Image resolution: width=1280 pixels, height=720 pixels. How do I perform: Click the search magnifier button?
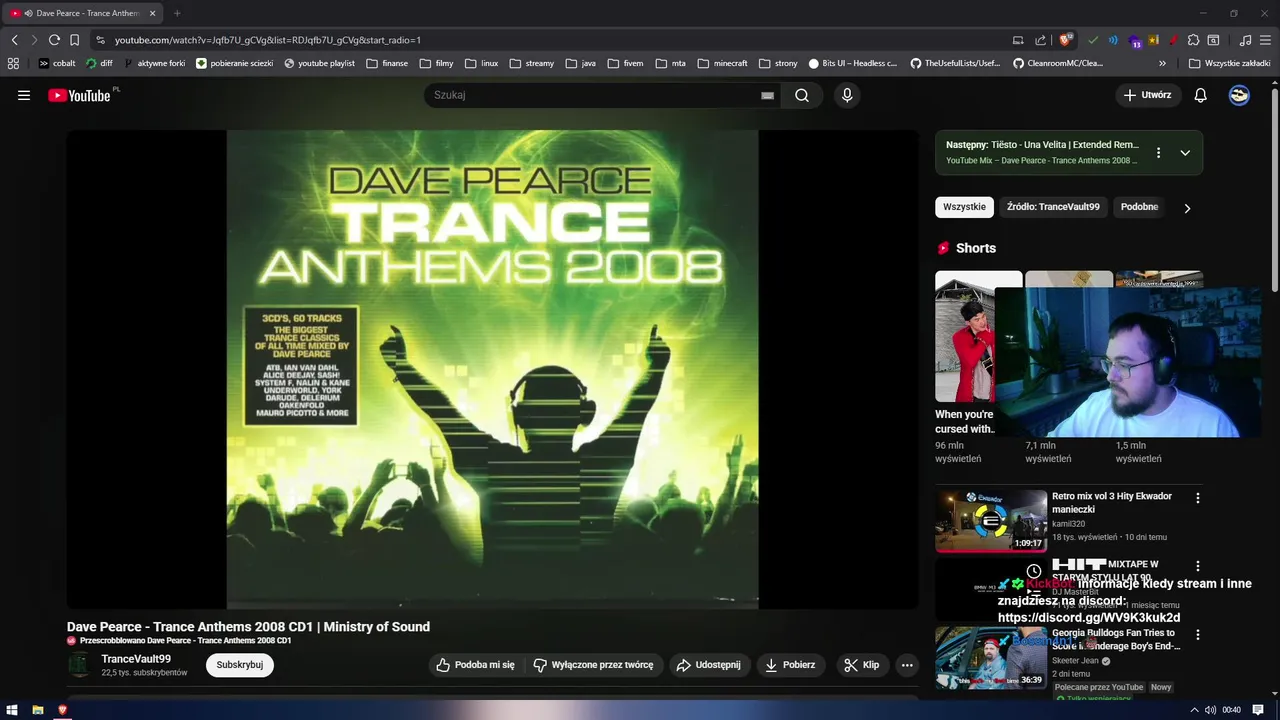[x=802, y=95]
